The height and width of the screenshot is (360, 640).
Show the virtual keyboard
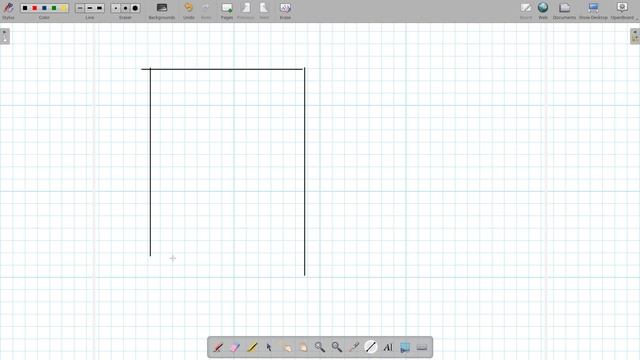tap(422, 347)
